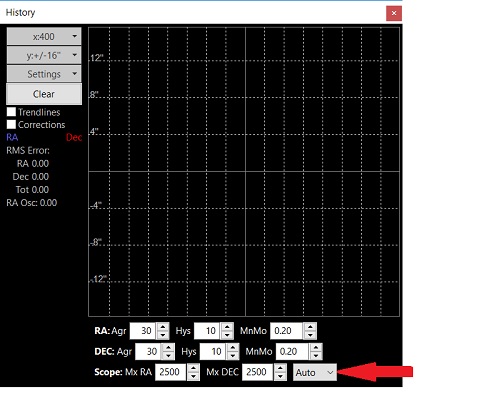This screenshot has height=399, width=500.
Task: Focus the RA Agr value field
Action: tap(142, 331)
